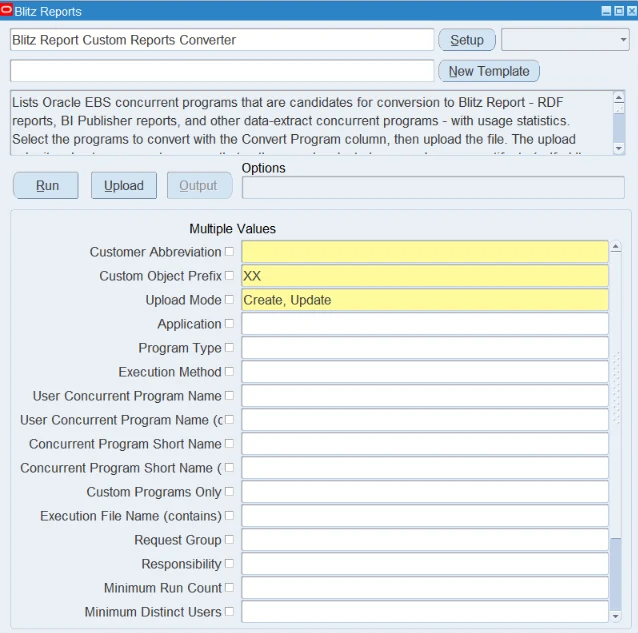Viewport: 638px width, 633px height.
Task: Click the report name field
Action: coord(222,40)
